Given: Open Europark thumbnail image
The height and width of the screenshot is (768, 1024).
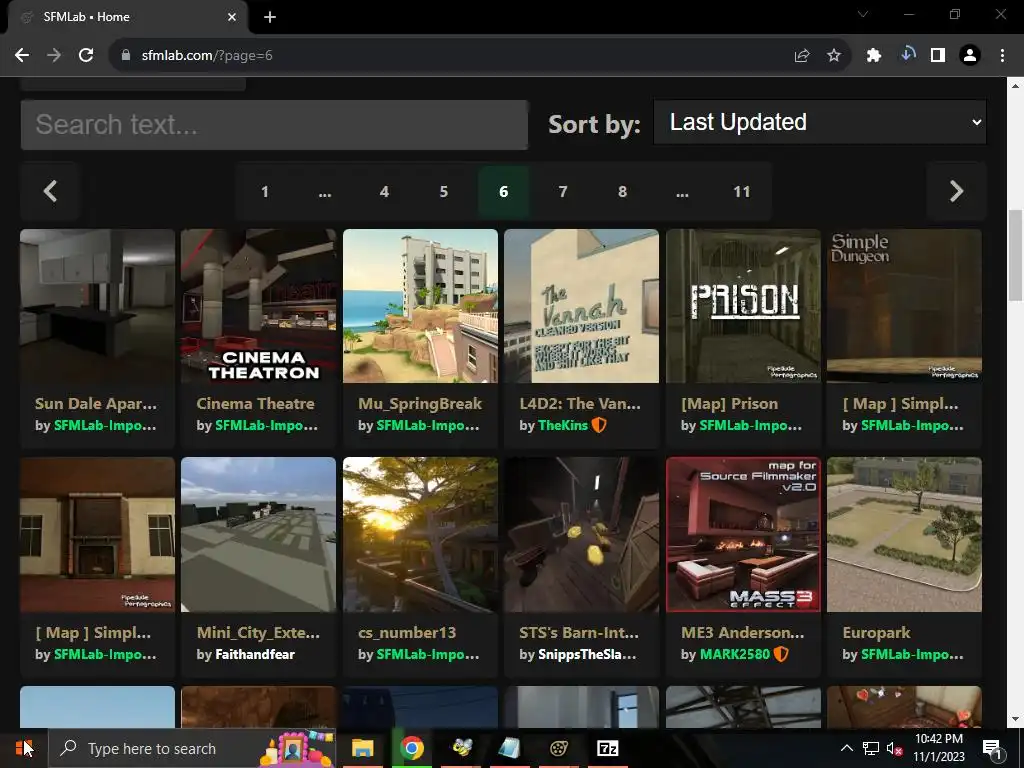Looking at the screenshot, I should click(904, 534).
